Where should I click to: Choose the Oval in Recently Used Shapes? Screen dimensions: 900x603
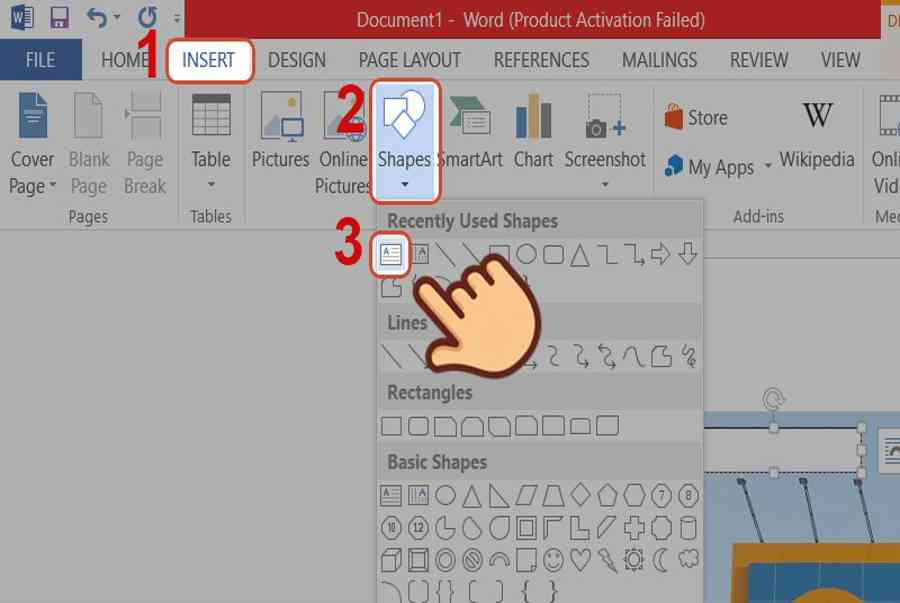pyautogui.click(x=526, y=254)
